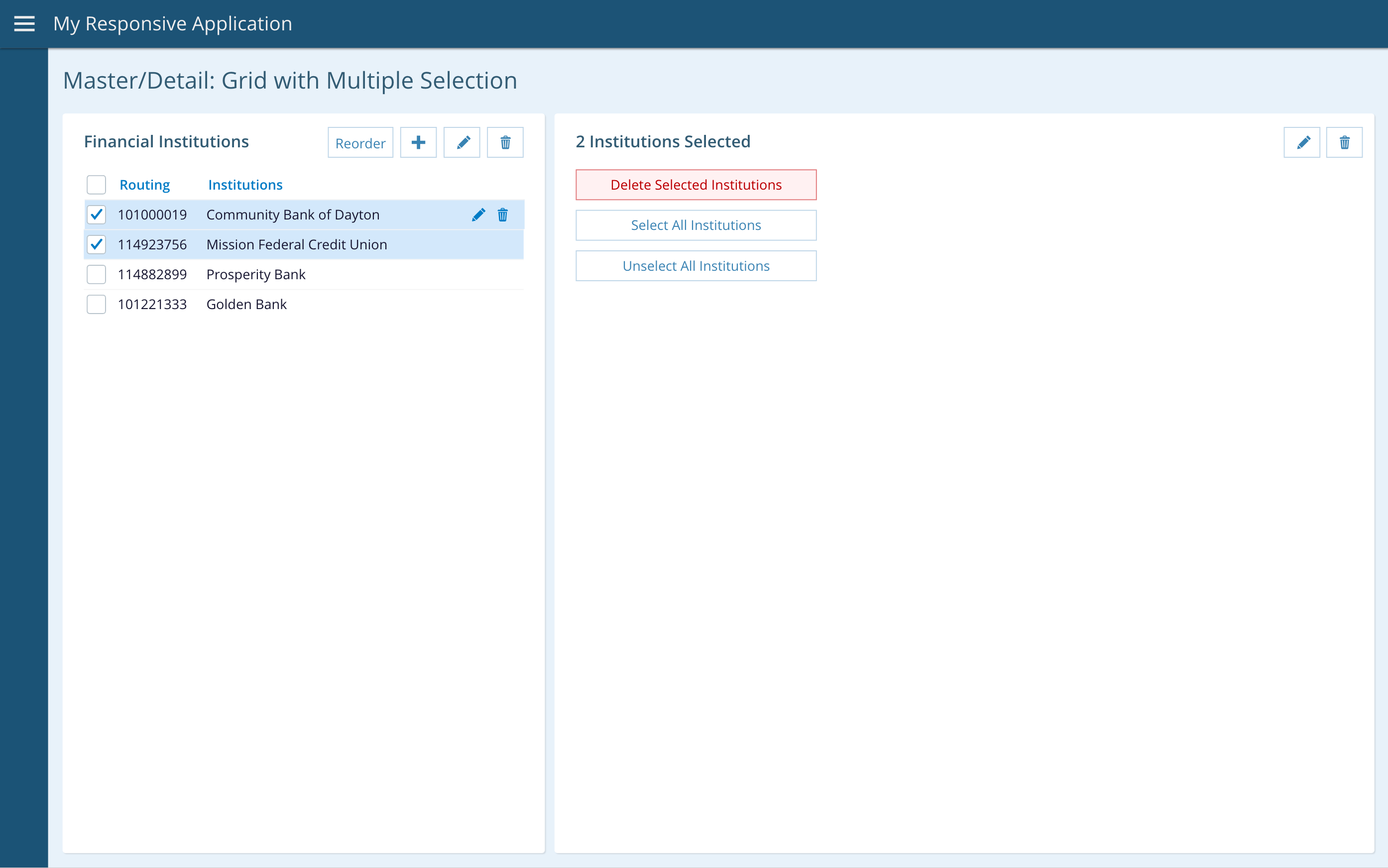Click the pencil edit icon beside Reorder

pos(462,142)
